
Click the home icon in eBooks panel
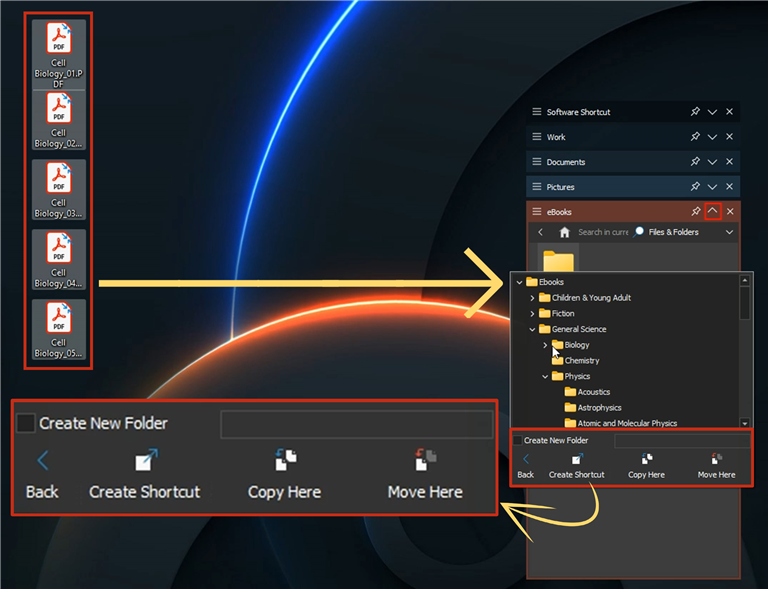[564, 232]
